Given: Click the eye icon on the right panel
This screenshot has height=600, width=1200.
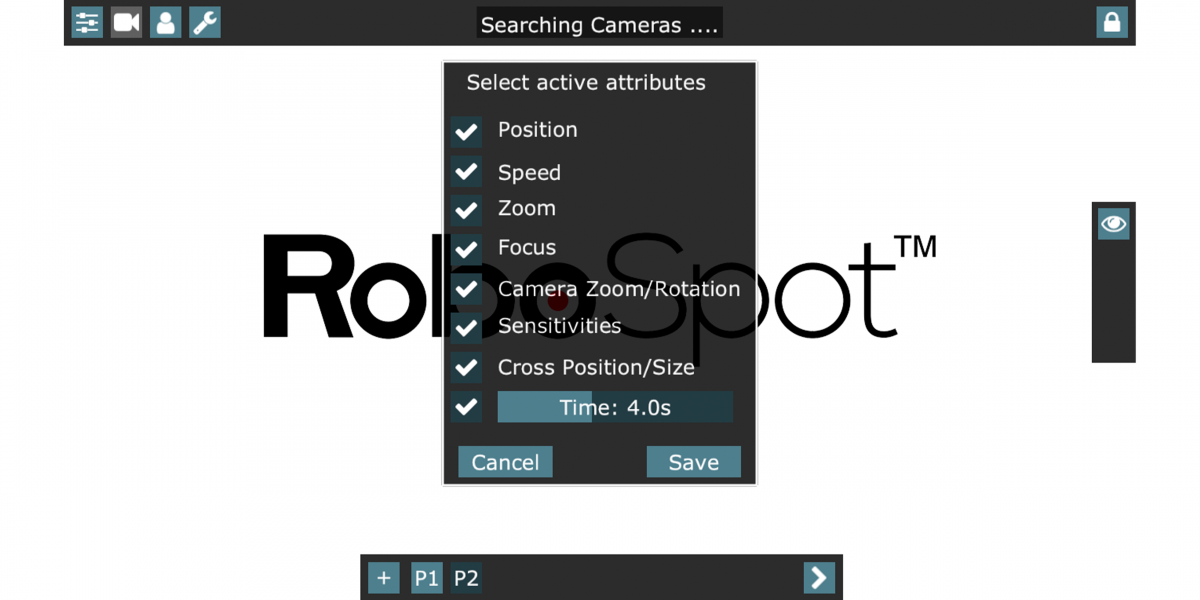Looking at the screenshot, I should point(1113,224).
